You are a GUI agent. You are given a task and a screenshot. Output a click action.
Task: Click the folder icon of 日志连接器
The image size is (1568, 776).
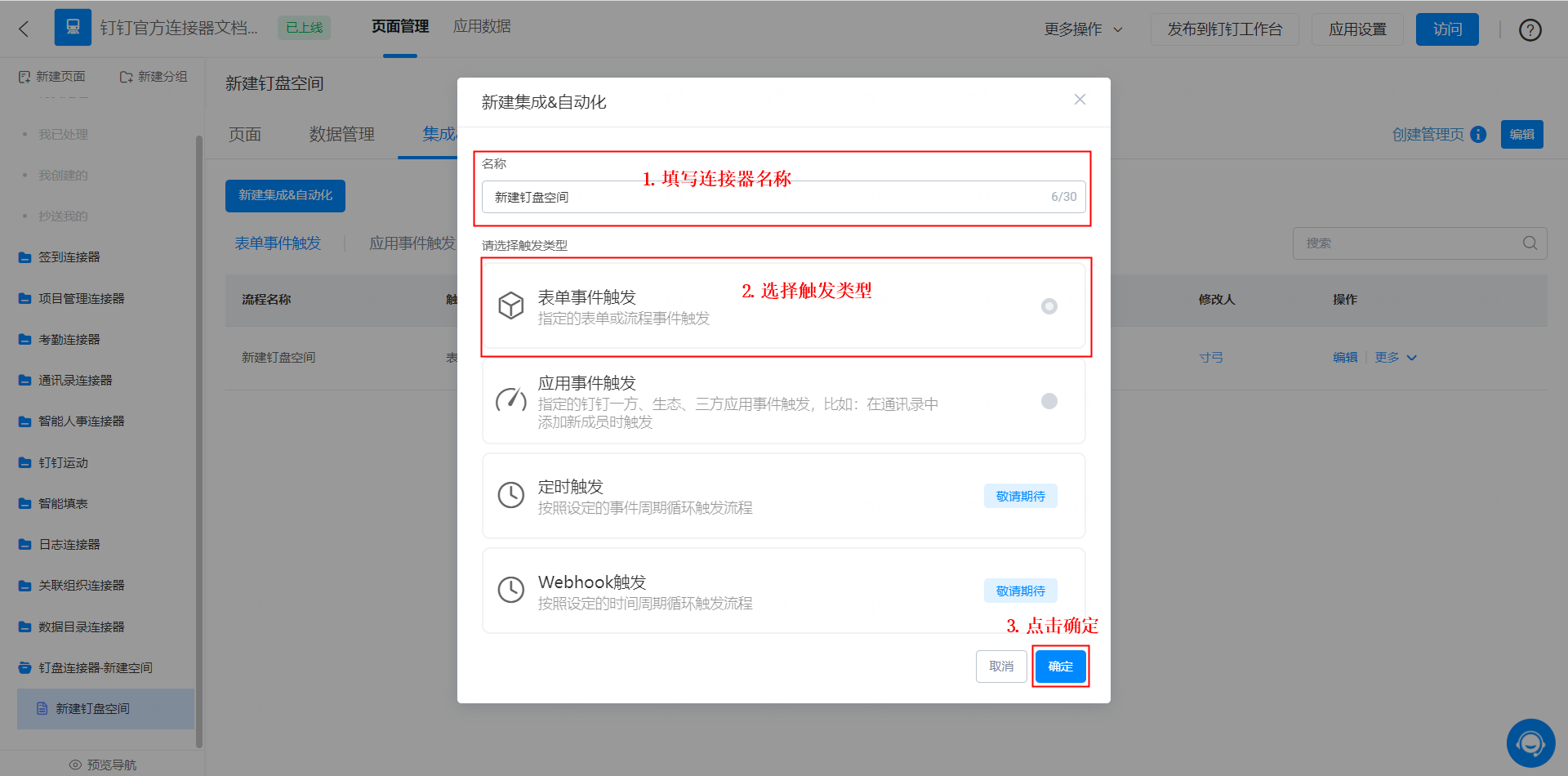[24, 545]
